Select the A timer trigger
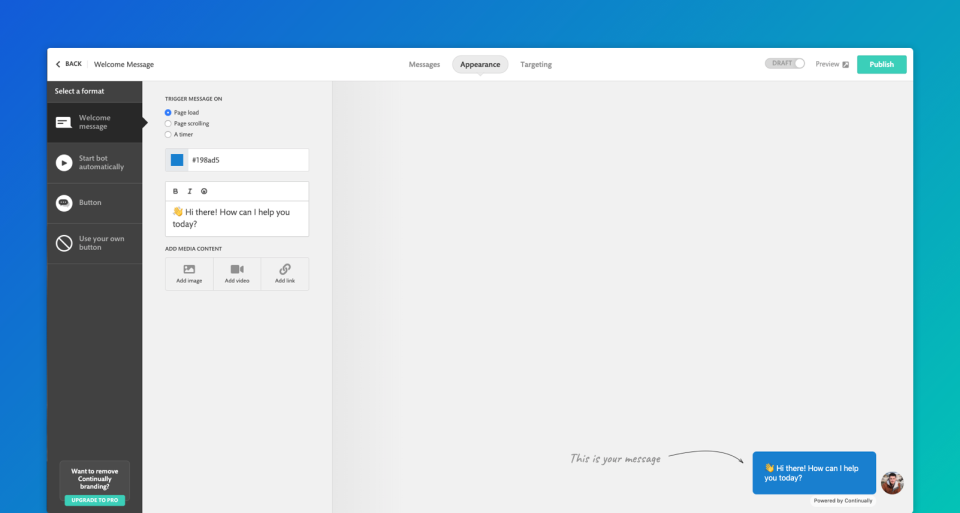Image resolution: width=960 pixels, height=513 pixels. point(168,135)
